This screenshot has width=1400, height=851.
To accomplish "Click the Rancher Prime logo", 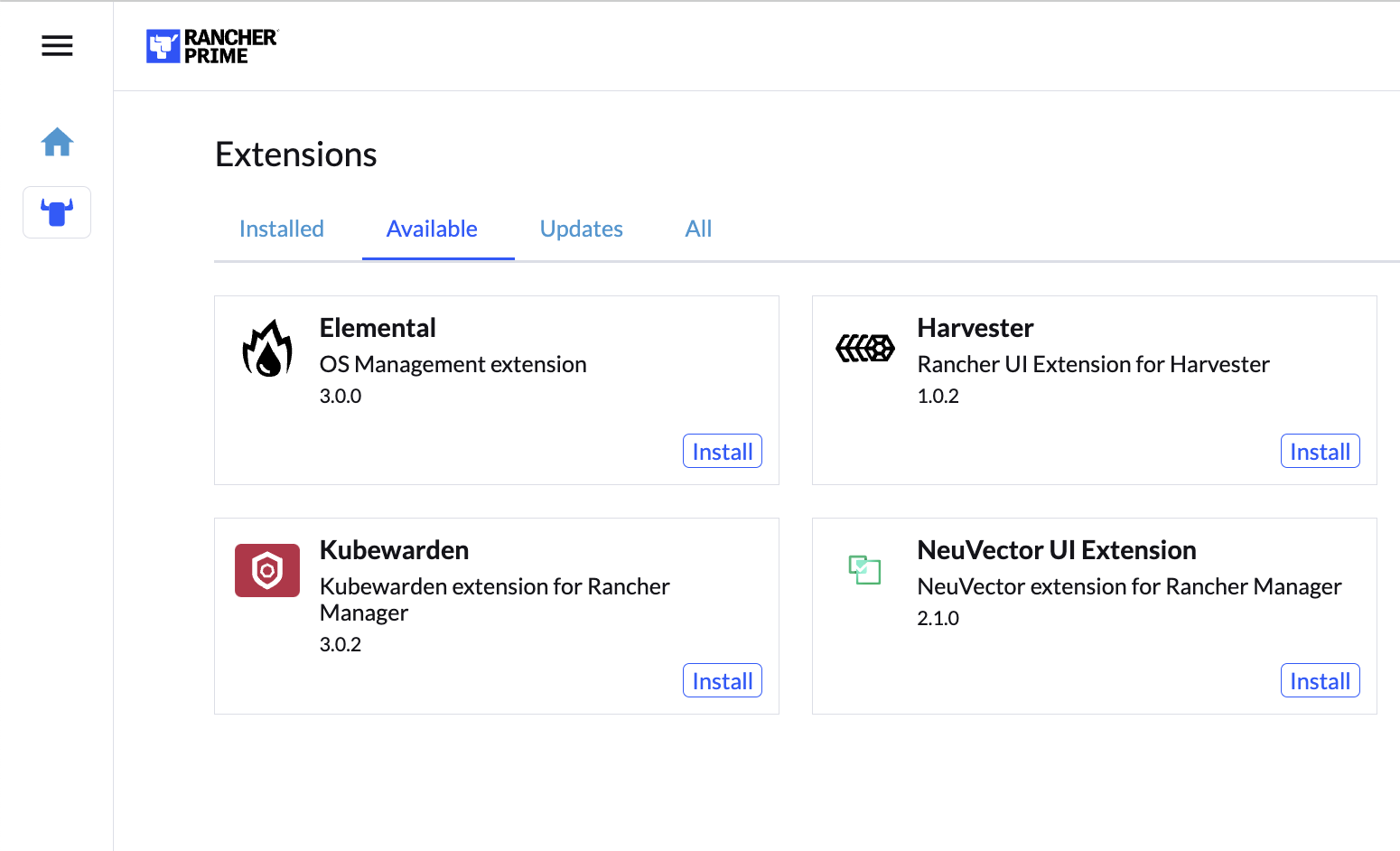I will (x=211, y=45).
